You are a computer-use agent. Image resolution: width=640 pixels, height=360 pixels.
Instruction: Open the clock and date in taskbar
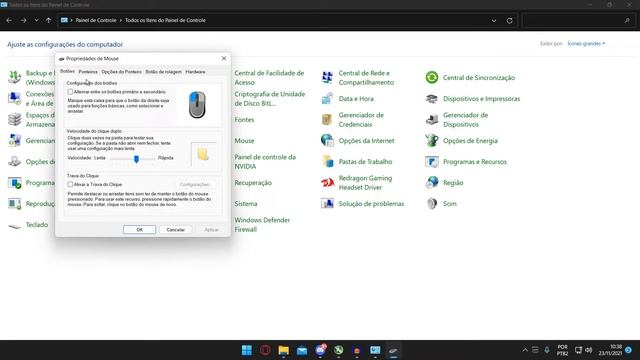point(611,350)
